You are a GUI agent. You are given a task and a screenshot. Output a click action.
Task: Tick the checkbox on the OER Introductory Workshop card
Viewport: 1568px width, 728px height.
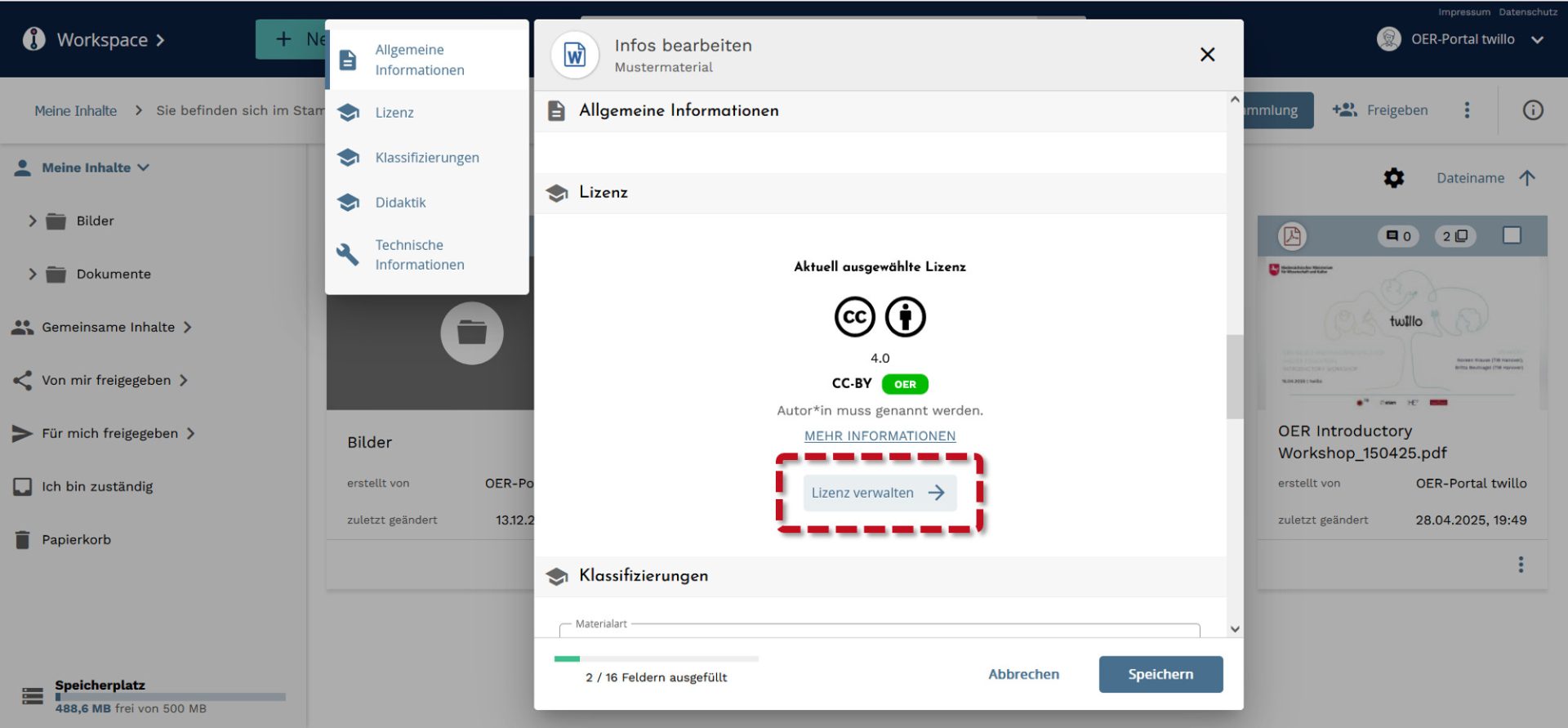[x=1512, y=235]
